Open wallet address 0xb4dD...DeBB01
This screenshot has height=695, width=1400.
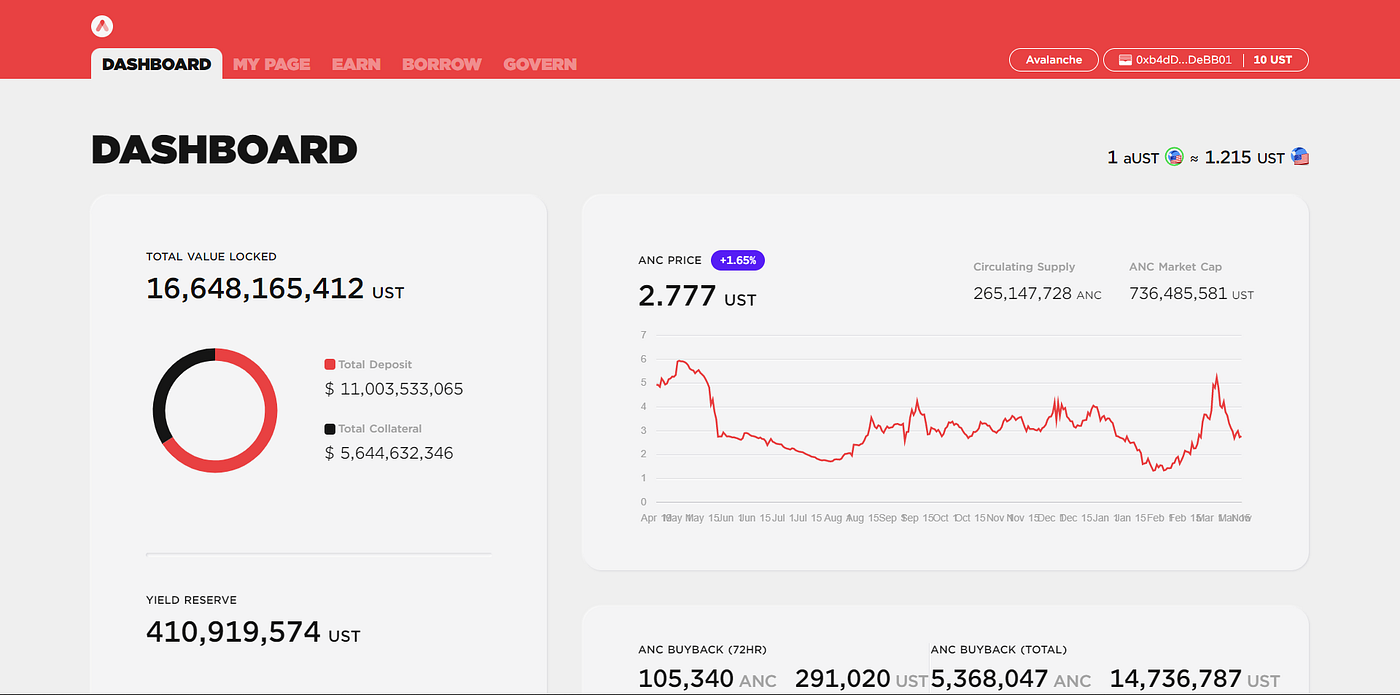tap(1184, 60)
